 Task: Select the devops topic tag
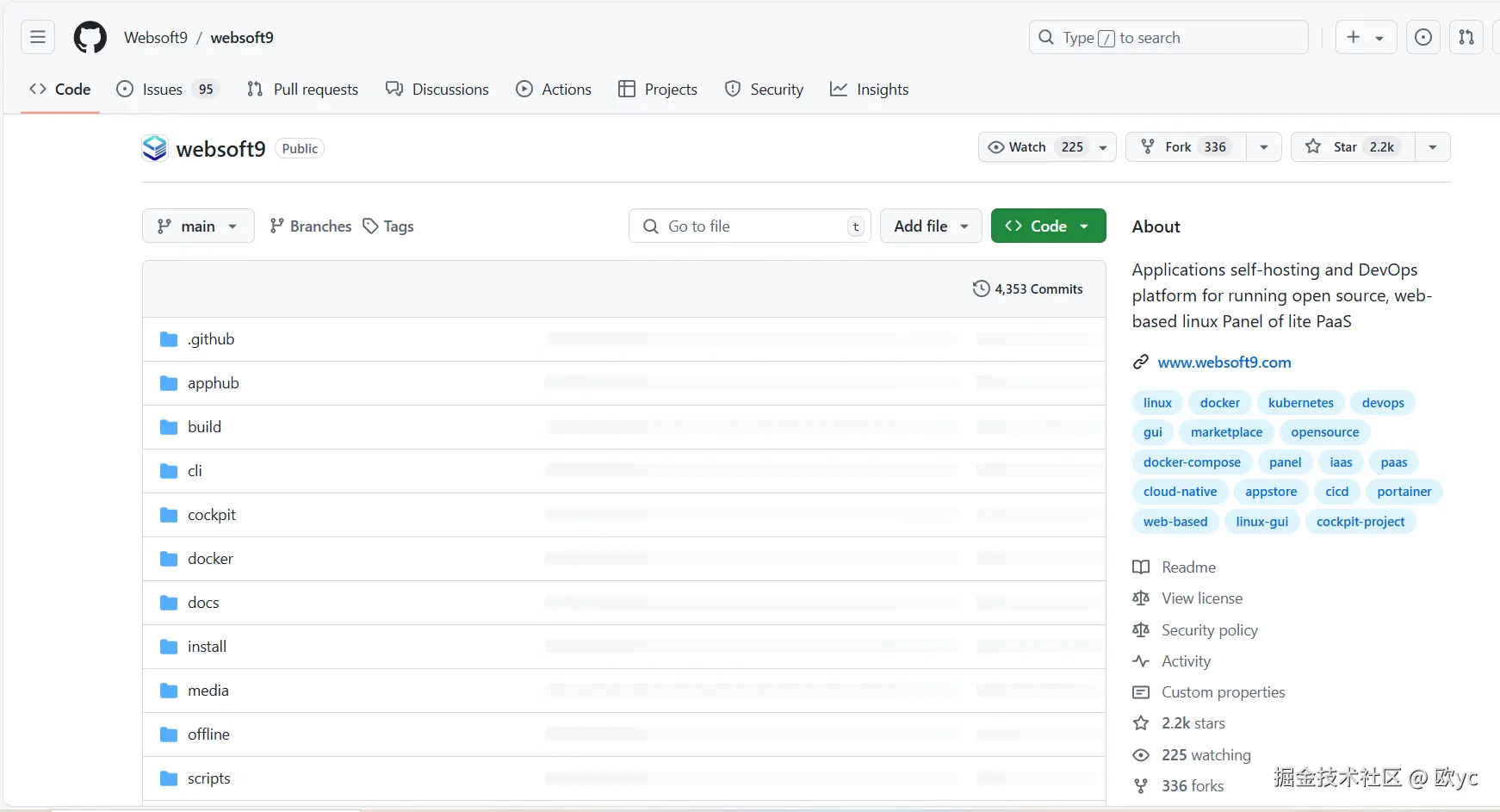(1383, 403)
